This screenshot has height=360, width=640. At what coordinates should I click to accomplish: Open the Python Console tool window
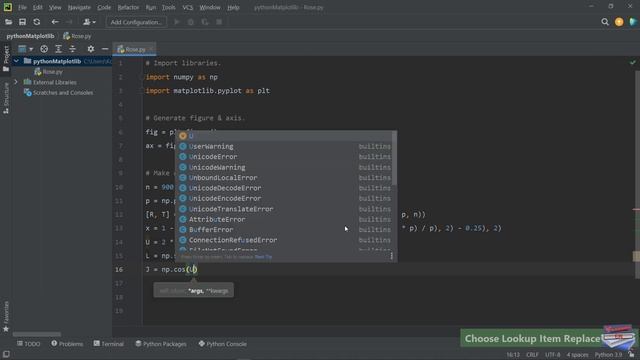coord(222,344)
